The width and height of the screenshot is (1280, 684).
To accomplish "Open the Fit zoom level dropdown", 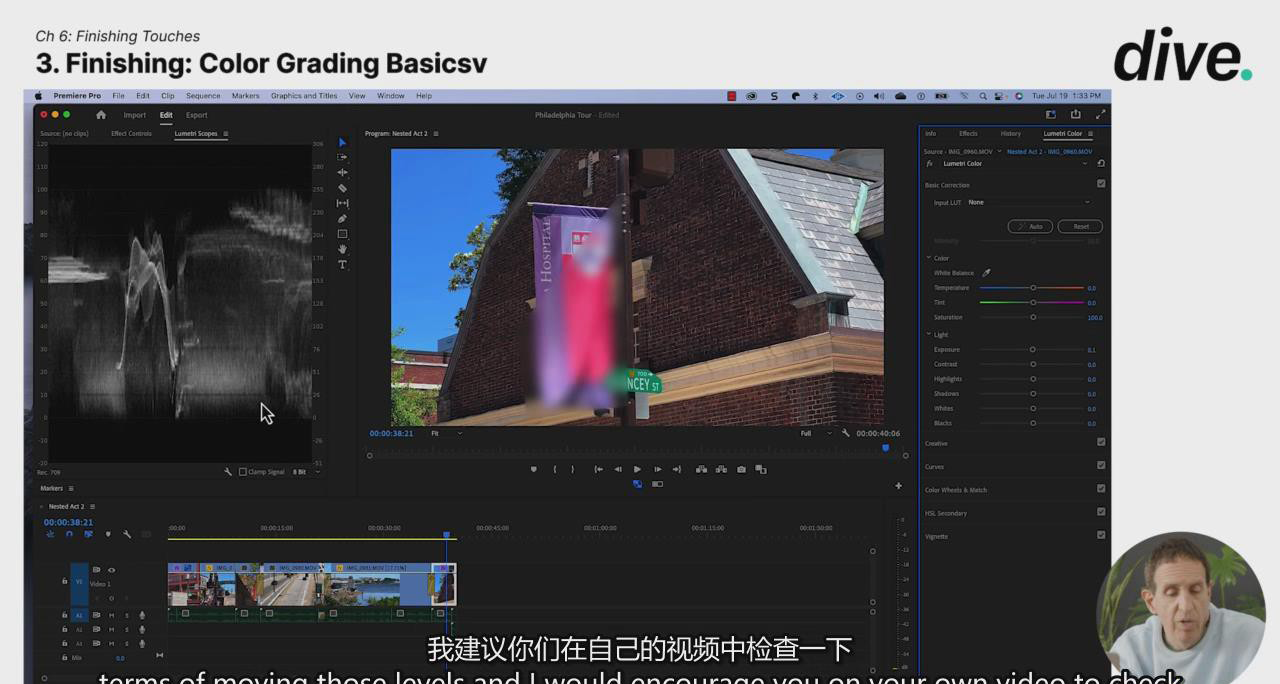I will [446, 434].
